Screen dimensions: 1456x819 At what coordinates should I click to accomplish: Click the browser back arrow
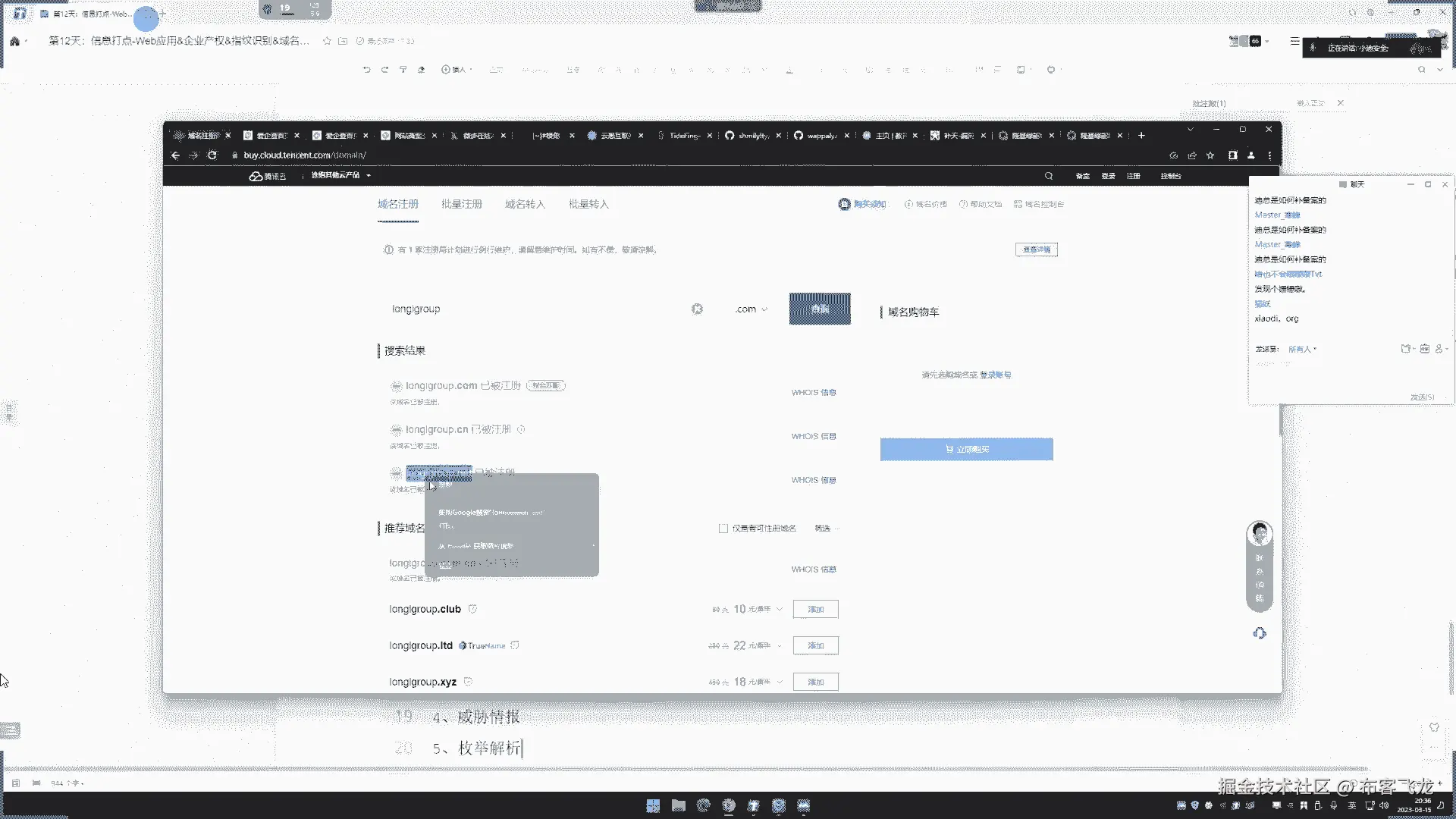[x=175, y=155]
